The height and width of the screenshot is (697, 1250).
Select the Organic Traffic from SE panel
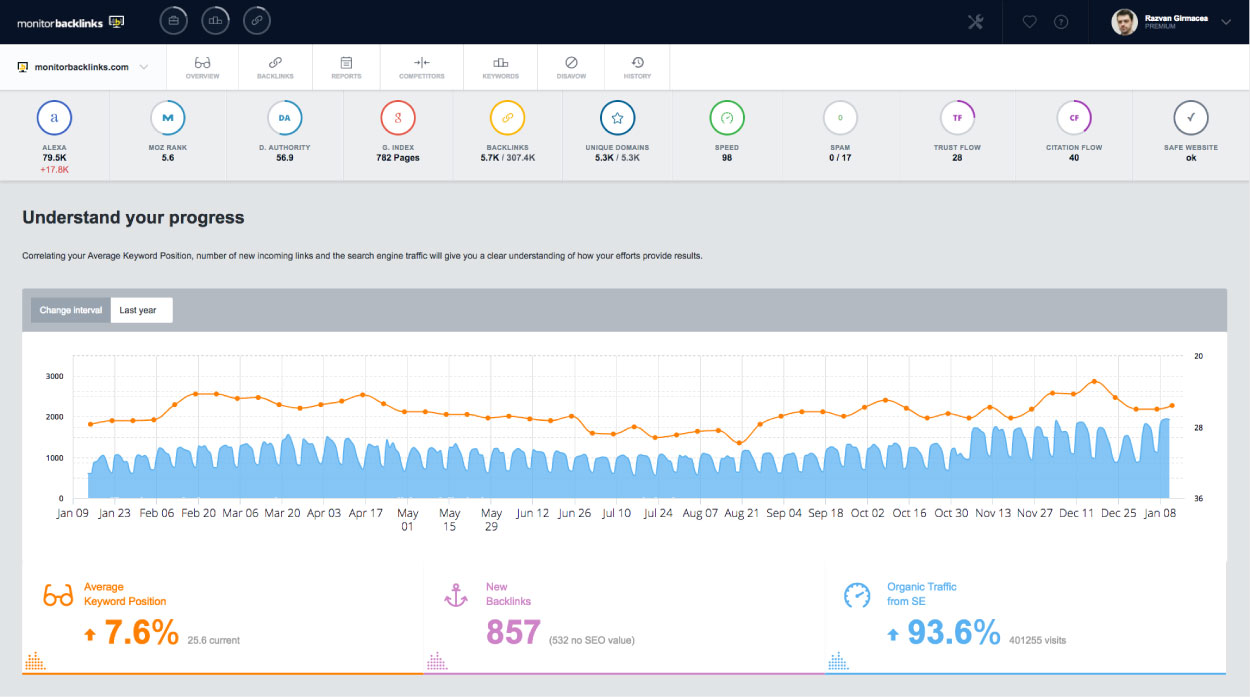click(1026, 617)
